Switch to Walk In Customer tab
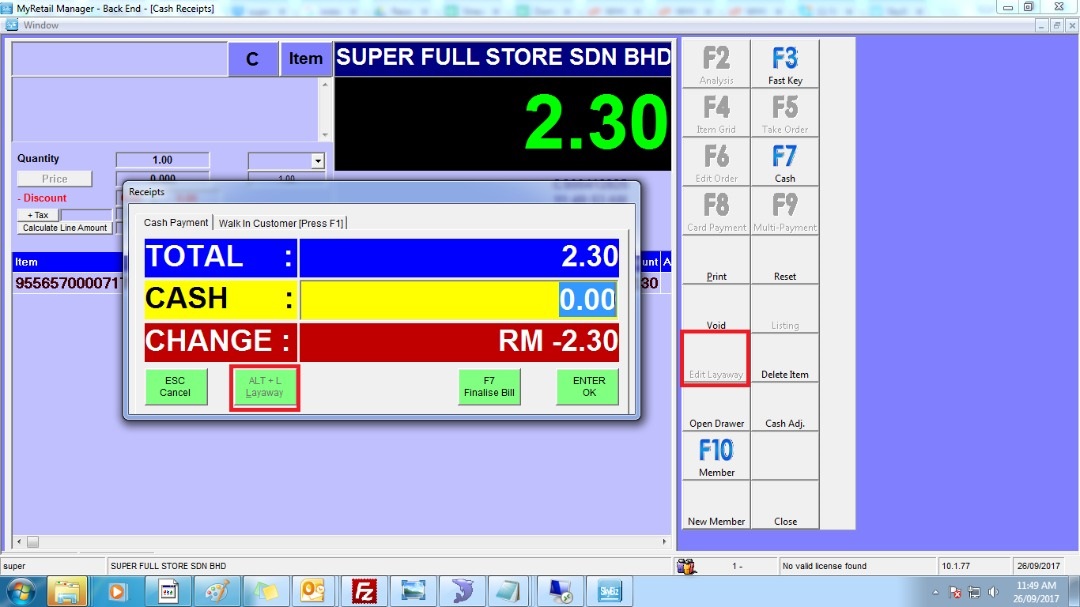 [x=281, y=223]
